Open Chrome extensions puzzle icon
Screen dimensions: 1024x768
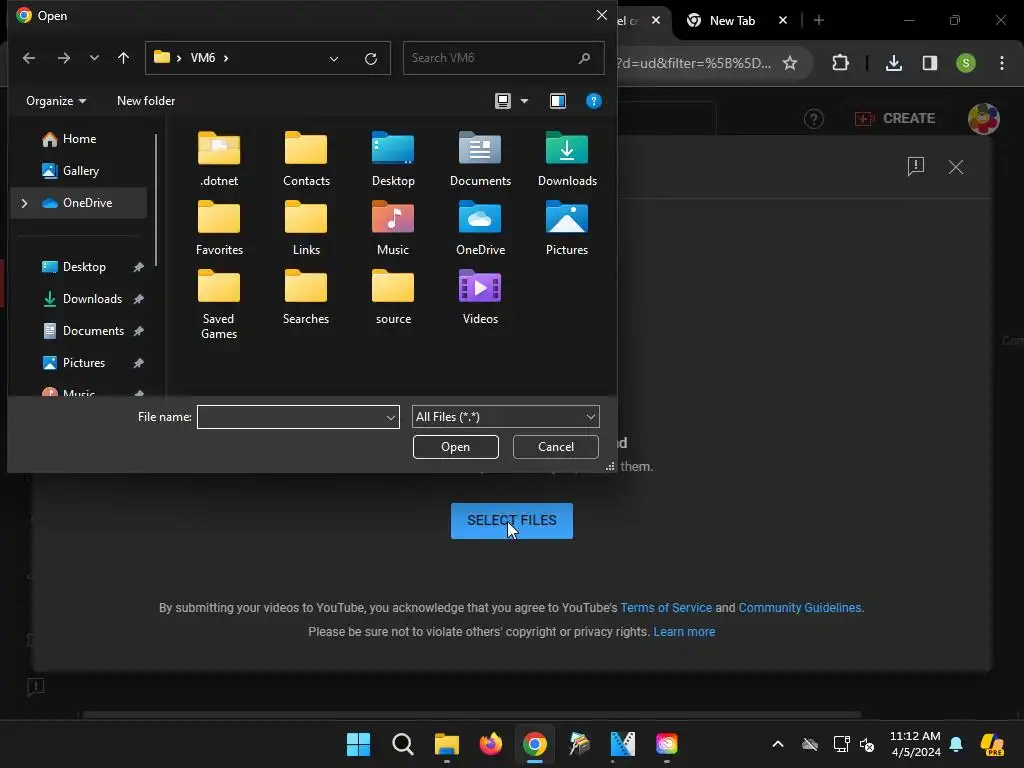click(x=840, y=63)
